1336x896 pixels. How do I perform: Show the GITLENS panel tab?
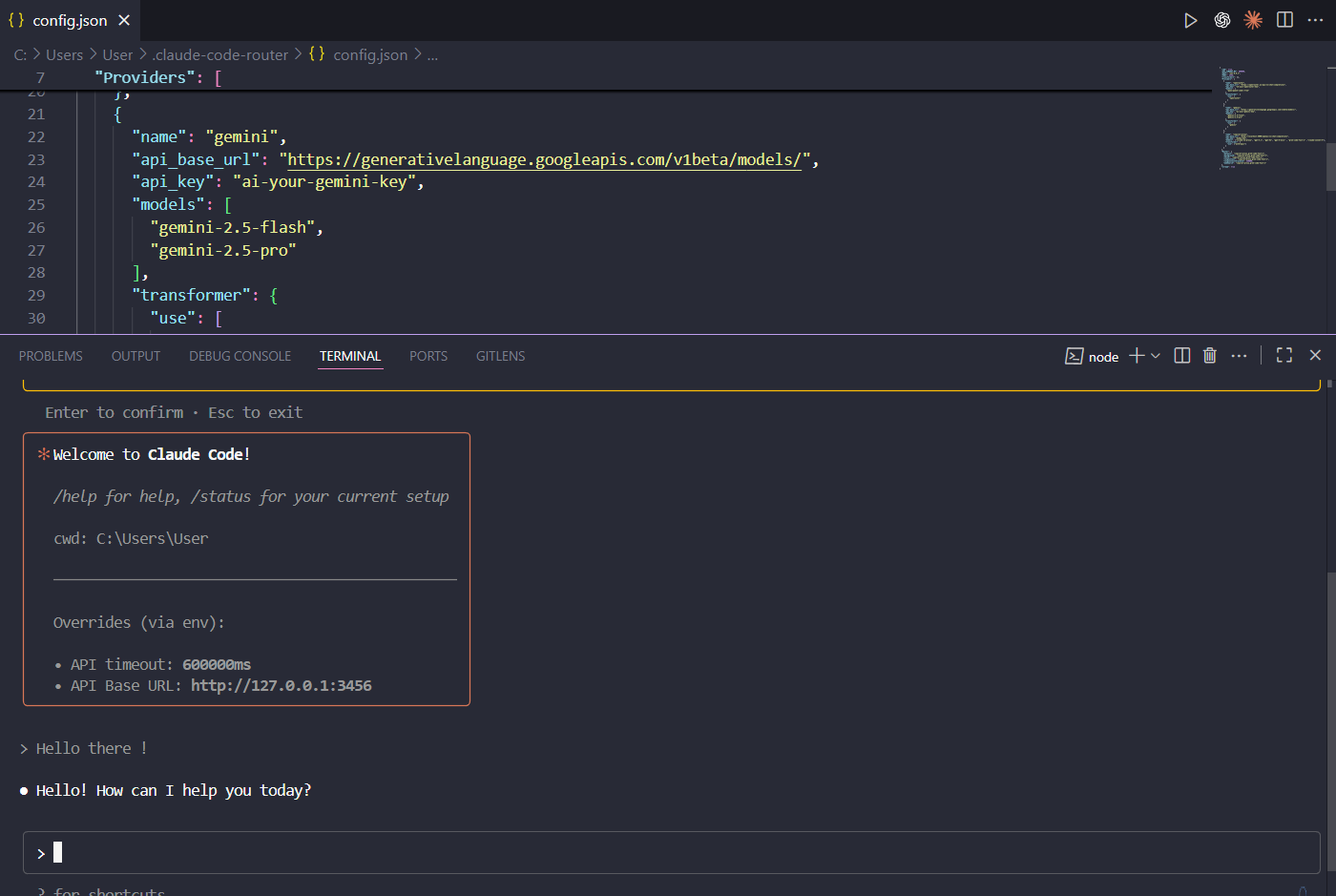pos(500,356)
